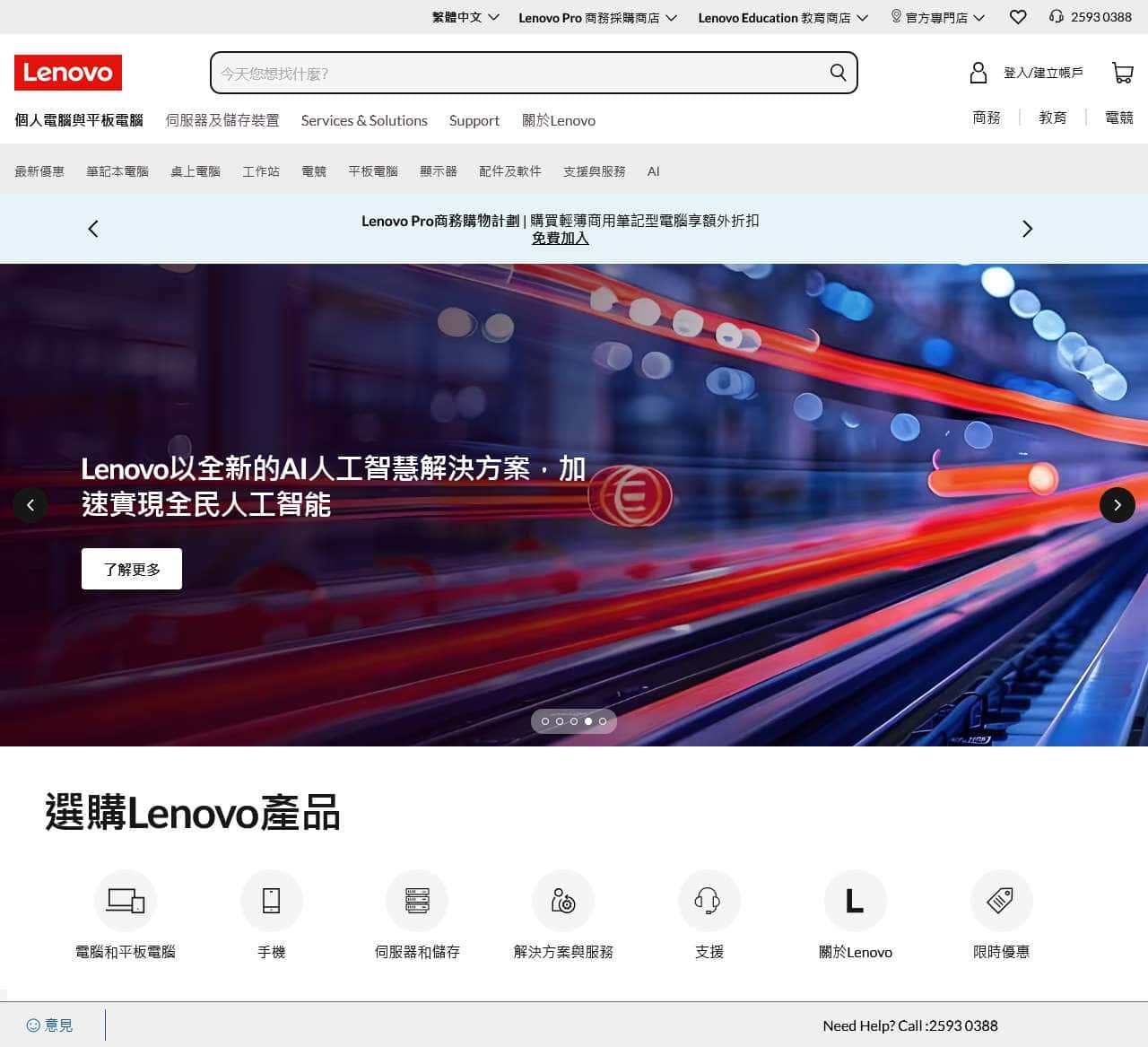This screenshot has height=1047, width=1148.
Task: Show previous hero banner slide
Action: tap(30, 505)
